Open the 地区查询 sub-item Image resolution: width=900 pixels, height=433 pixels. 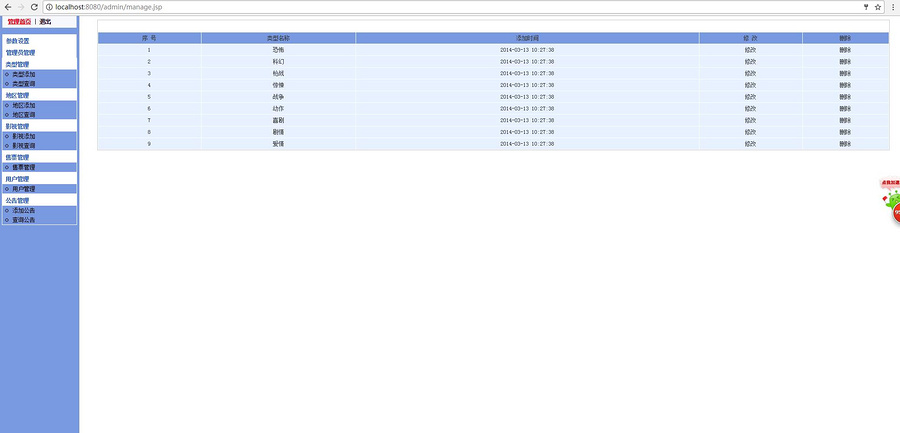[24, 115]
